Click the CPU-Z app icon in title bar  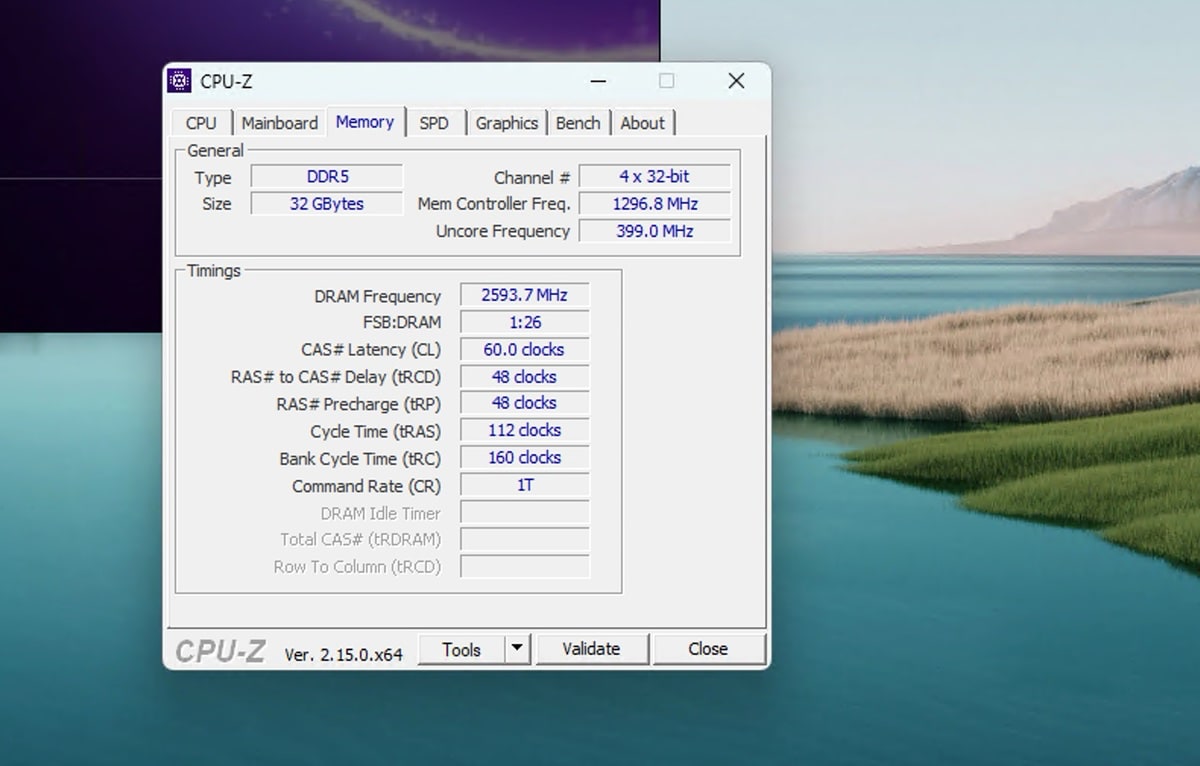[x=180, y=81]
